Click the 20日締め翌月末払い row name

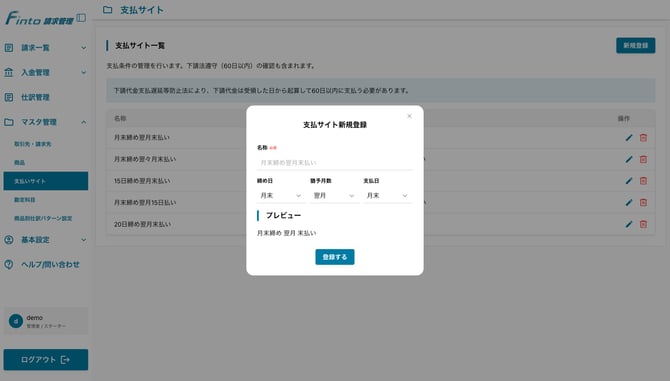pyautogui.click(x=142, y=224)
